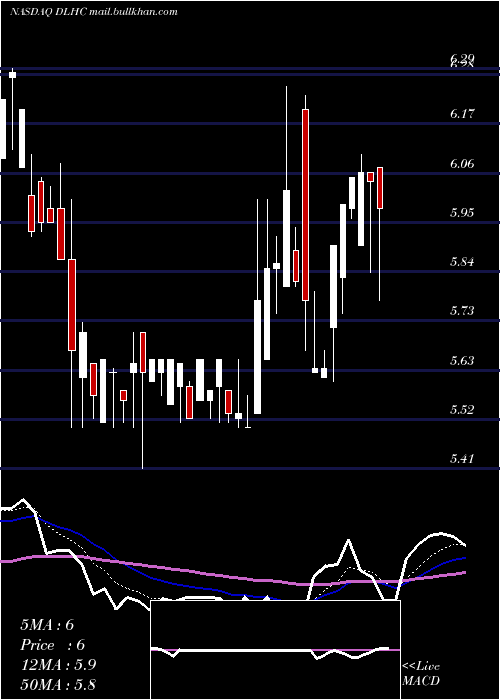Viewport: 500px width, 700px height.
Task: Click the 5.52 price axis label
Action: (462, 409)
